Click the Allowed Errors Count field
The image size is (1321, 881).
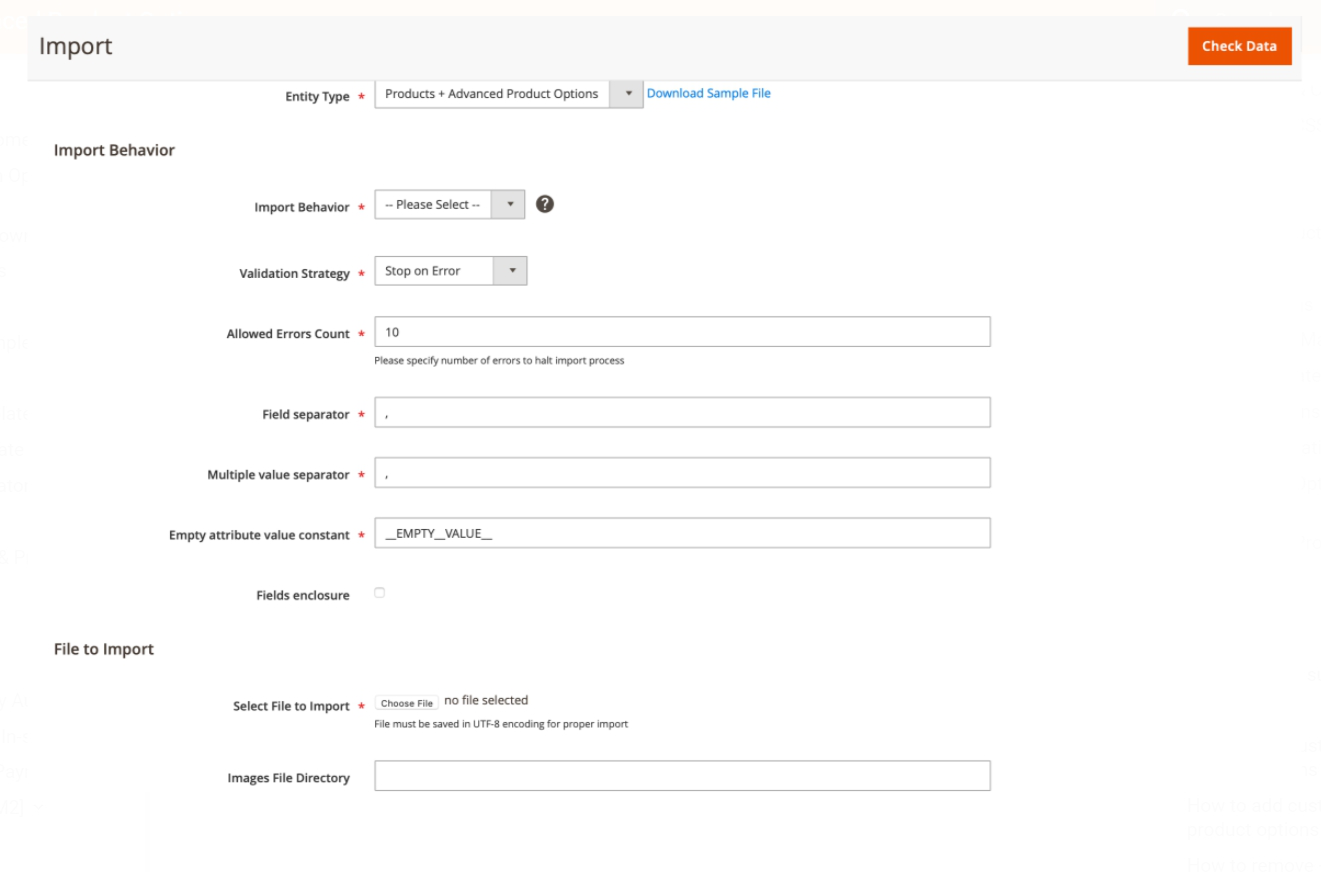click(x=682, y=332)
